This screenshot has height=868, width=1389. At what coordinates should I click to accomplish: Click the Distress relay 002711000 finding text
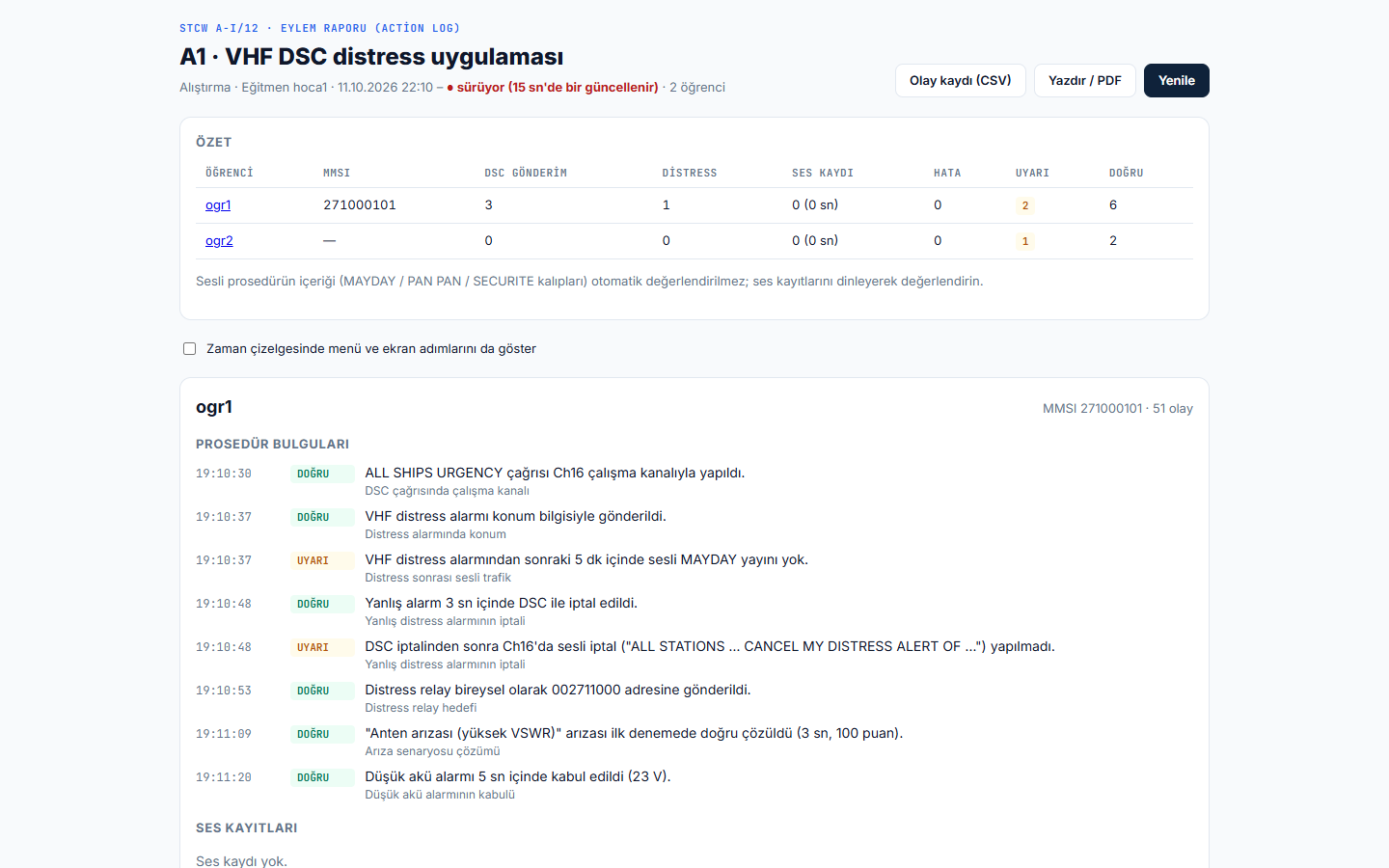tap(558, 690)
